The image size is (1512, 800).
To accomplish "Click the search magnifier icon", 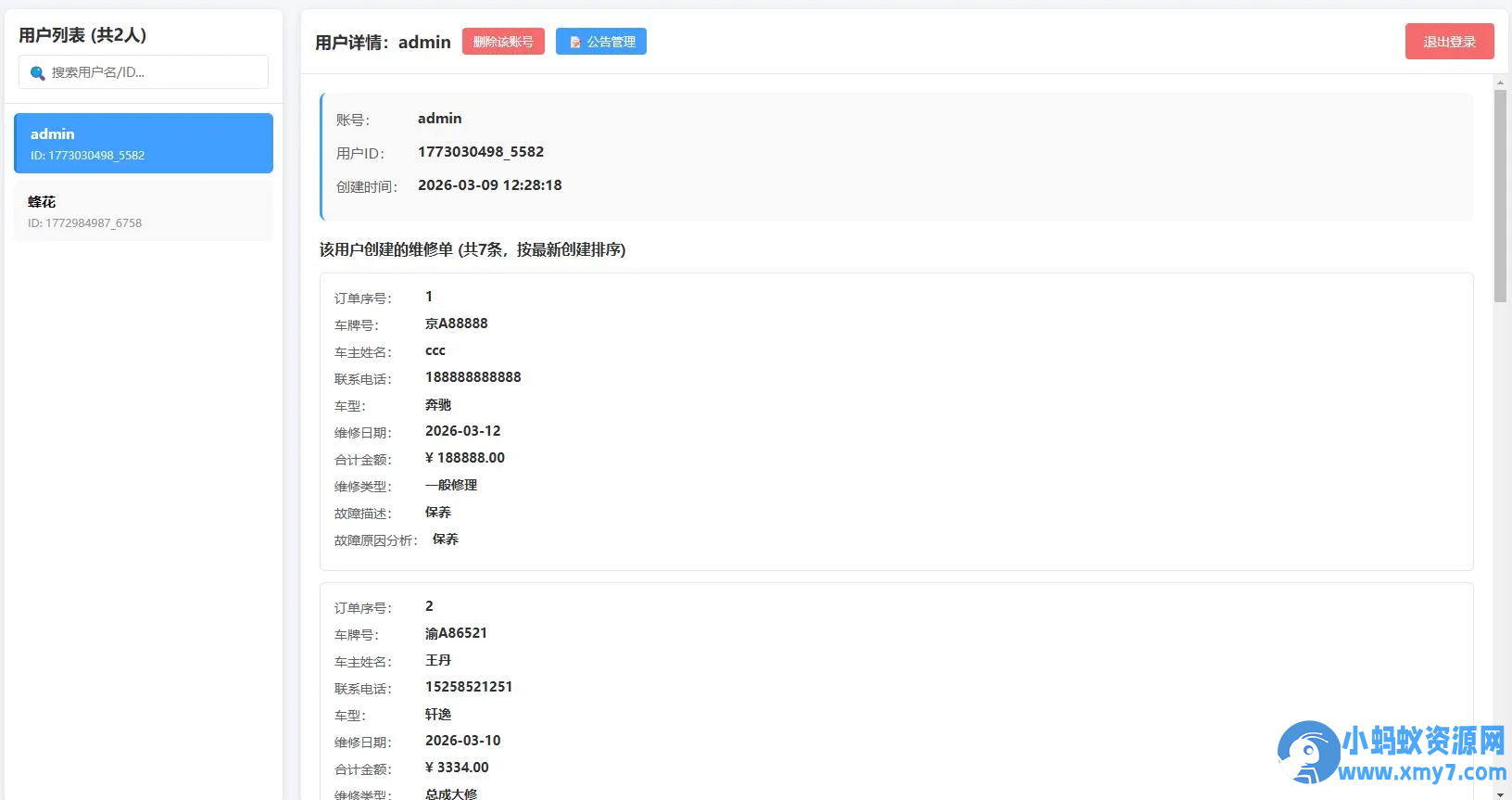I will point(38,73).
